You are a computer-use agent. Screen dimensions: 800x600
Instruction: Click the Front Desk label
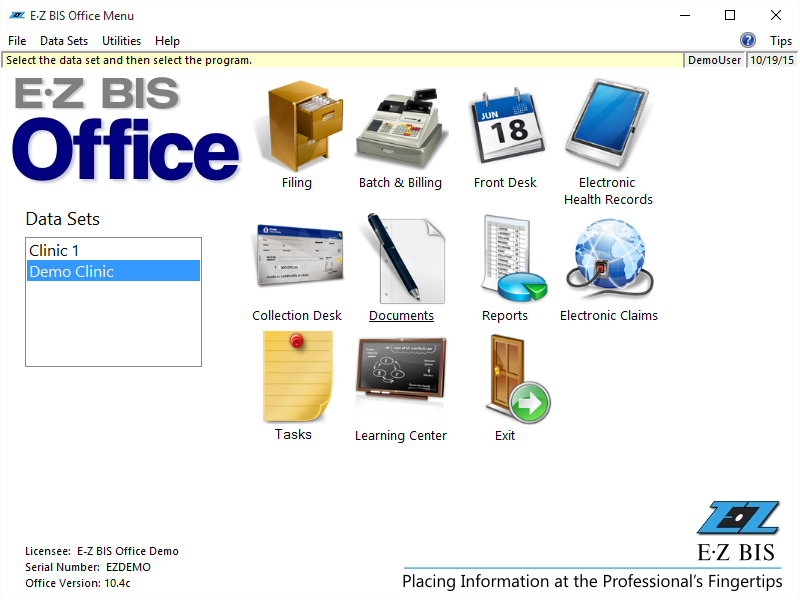click(505, 183)
